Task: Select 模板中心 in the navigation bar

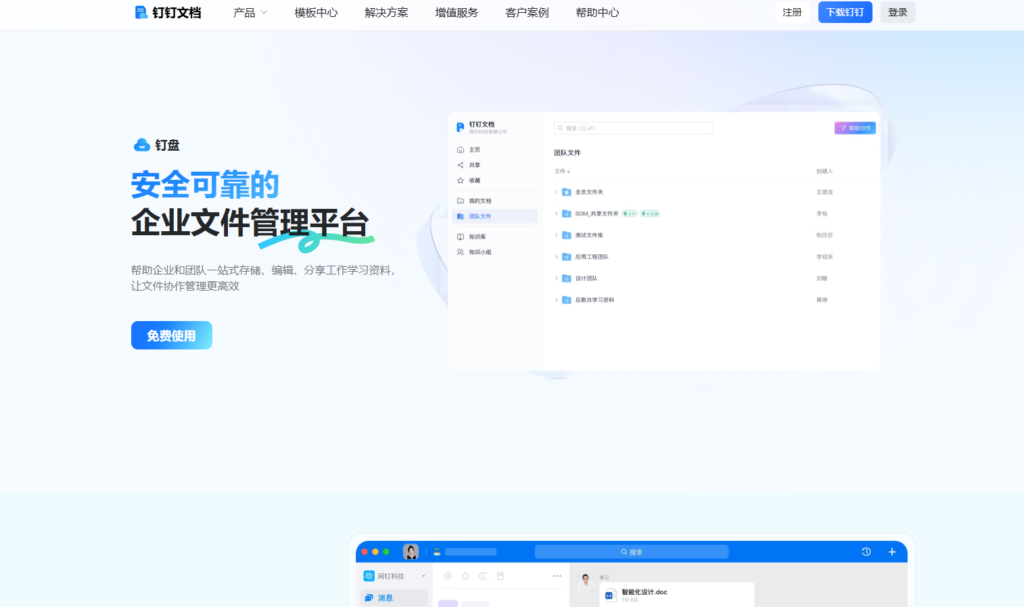Action: coord(314,13)
